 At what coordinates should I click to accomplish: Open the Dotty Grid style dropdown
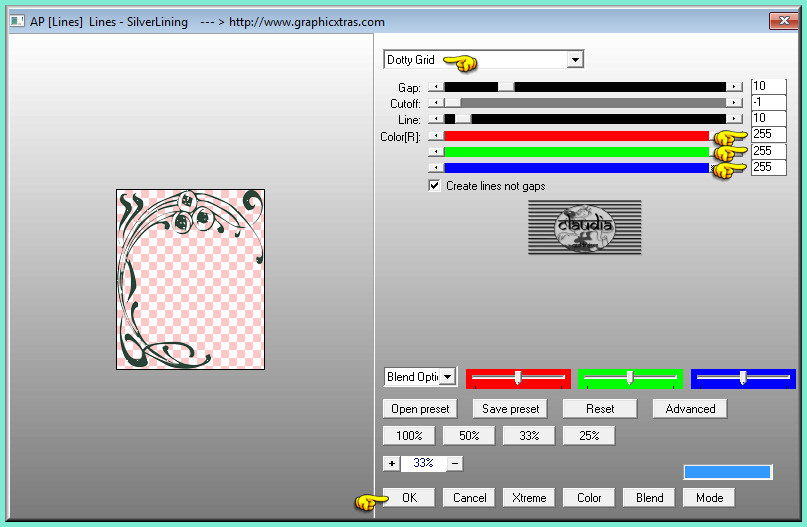pos(575,60)
